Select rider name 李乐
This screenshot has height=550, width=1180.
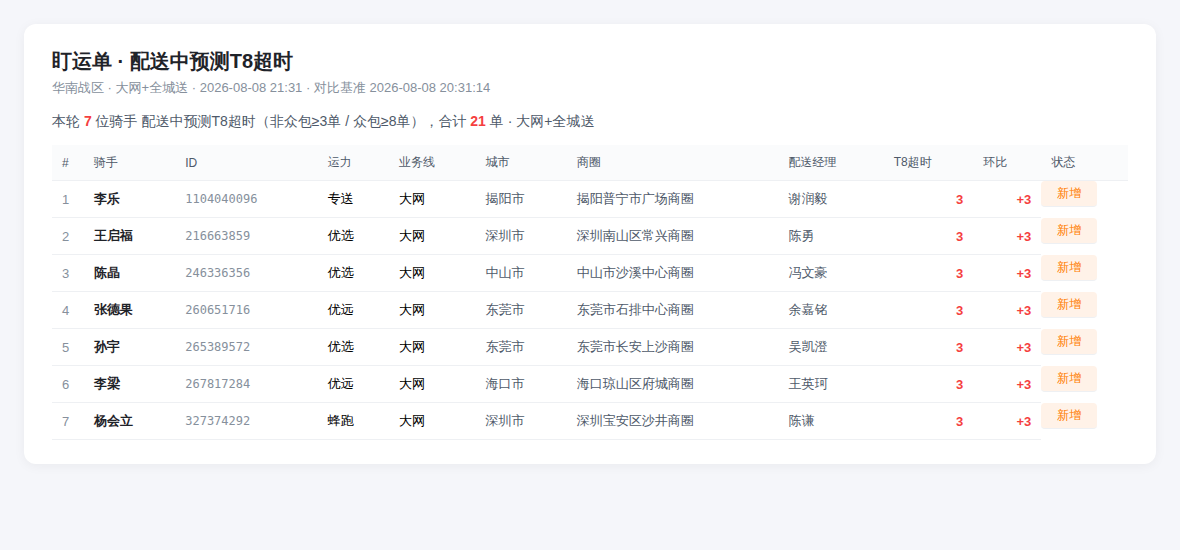106,199
